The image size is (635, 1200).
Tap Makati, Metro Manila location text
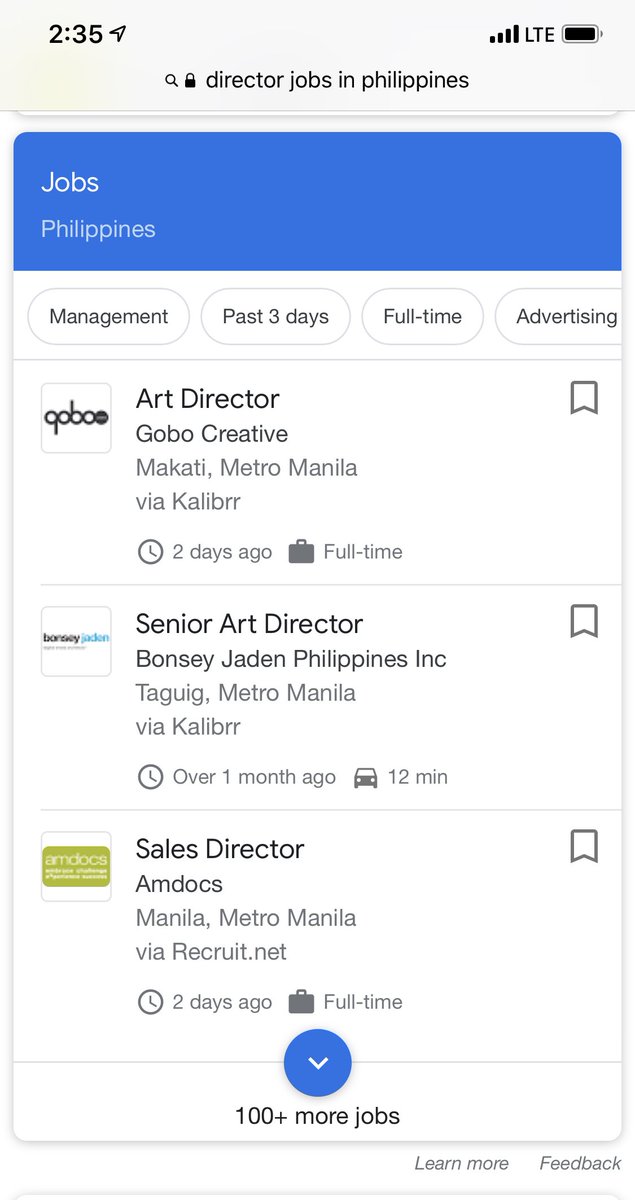pos(246,468)
